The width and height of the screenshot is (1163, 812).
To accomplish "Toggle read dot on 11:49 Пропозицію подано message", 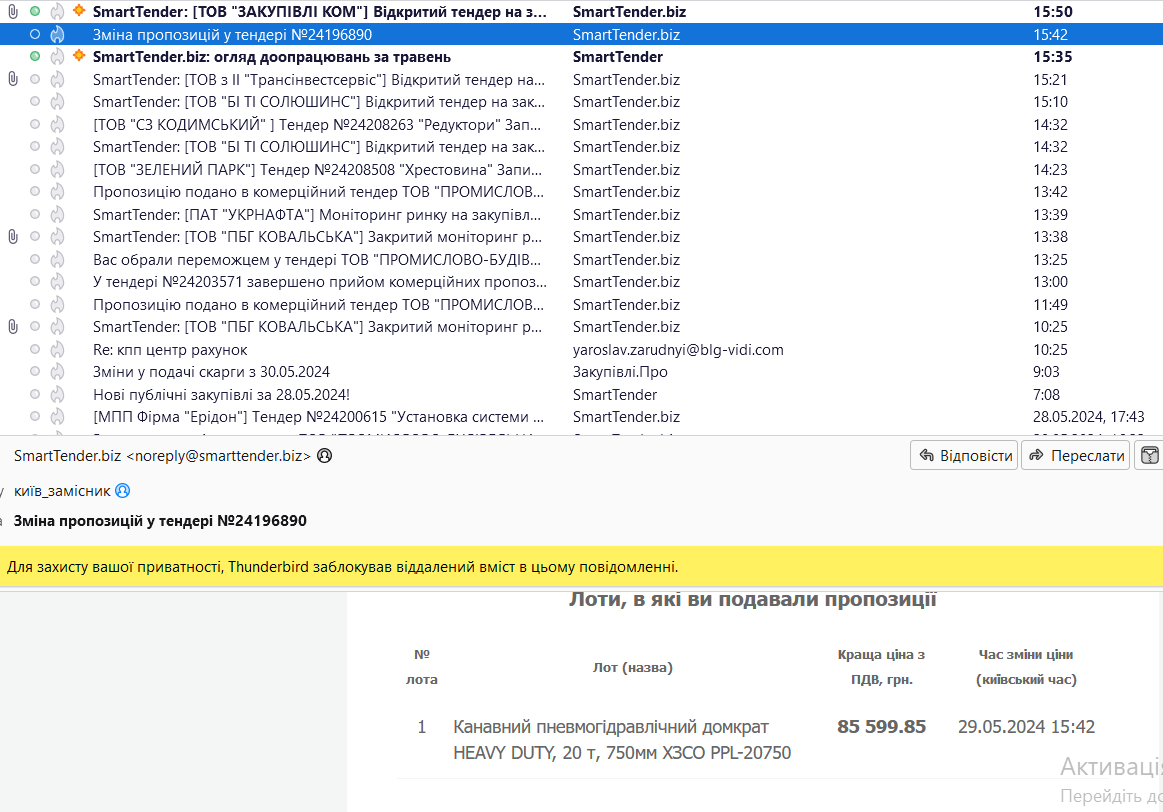I will (x=35, y=304).
